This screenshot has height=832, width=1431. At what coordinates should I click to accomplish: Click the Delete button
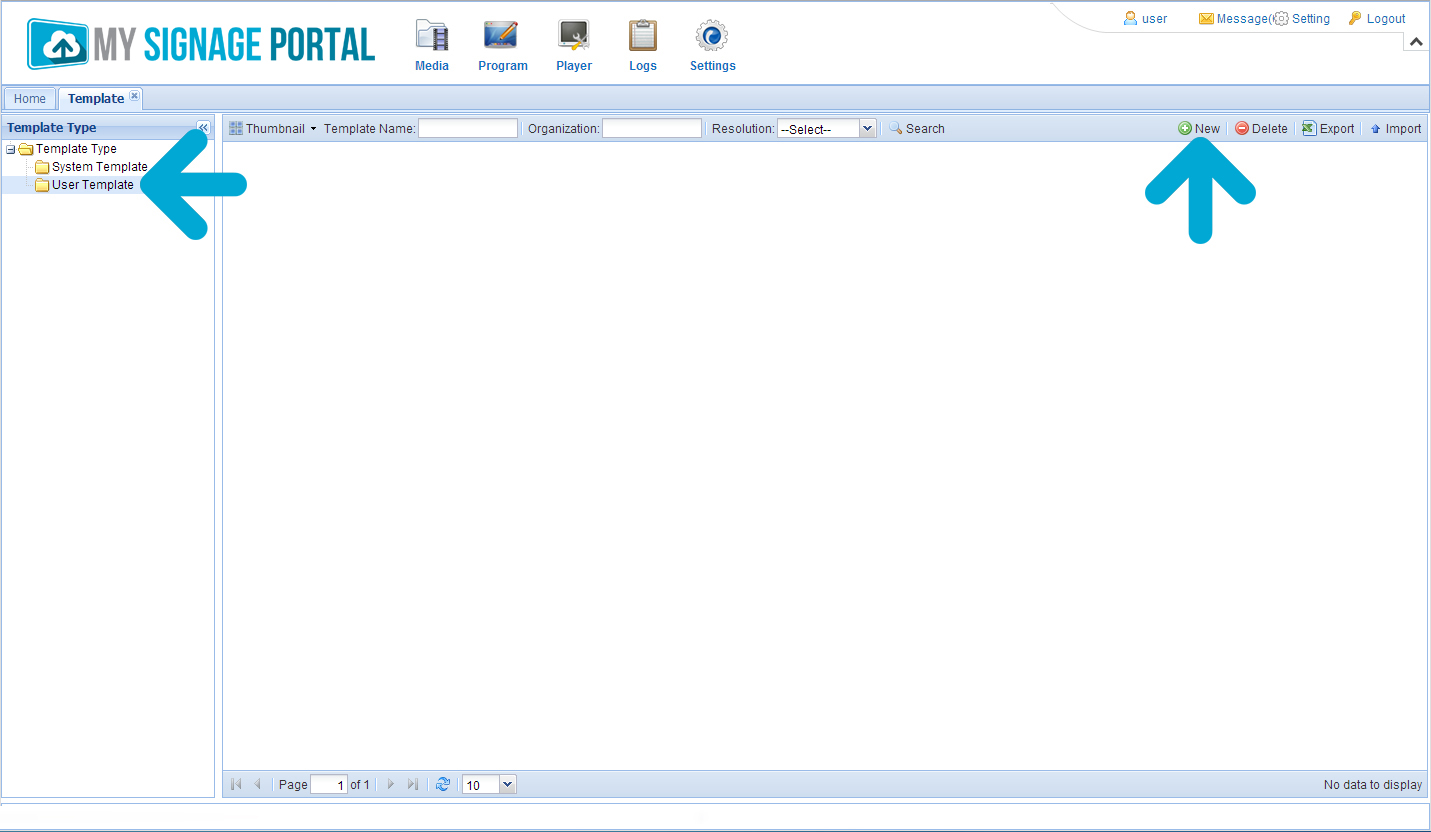click(1261, 129)
